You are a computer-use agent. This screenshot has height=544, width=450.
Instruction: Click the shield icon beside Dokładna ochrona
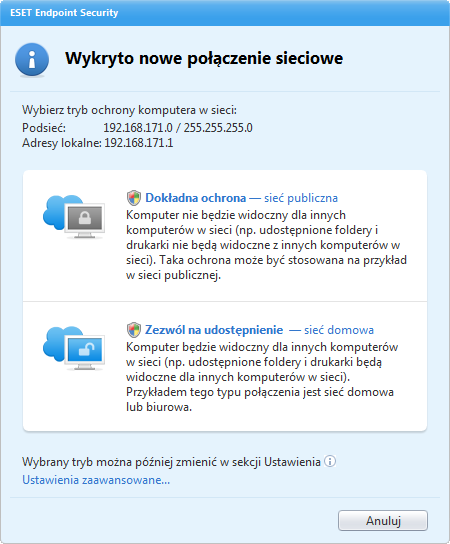pyautogui.click(x=134, y=198)
